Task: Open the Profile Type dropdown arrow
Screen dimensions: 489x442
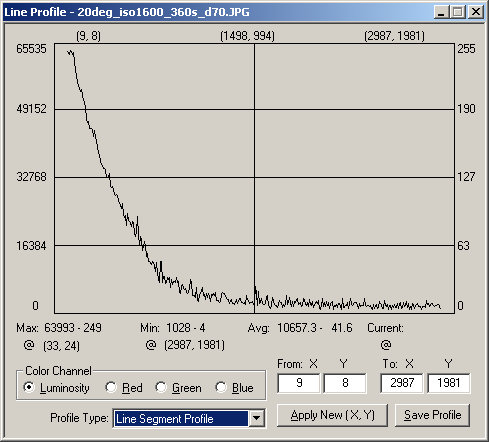Action: coord(257,418)
